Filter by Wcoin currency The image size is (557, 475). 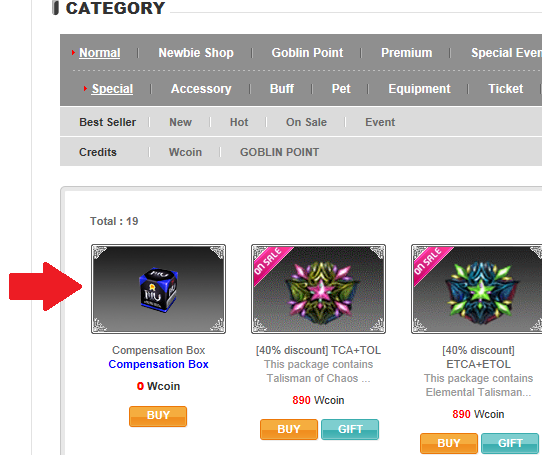tap(185, 152)
